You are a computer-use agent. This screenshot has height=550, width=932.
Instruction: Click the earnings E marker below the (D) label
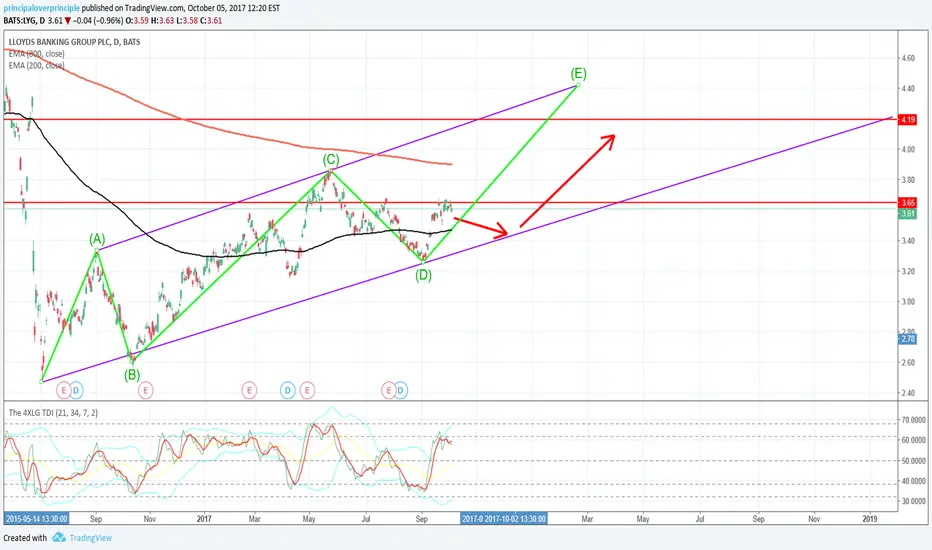point(388,390)
